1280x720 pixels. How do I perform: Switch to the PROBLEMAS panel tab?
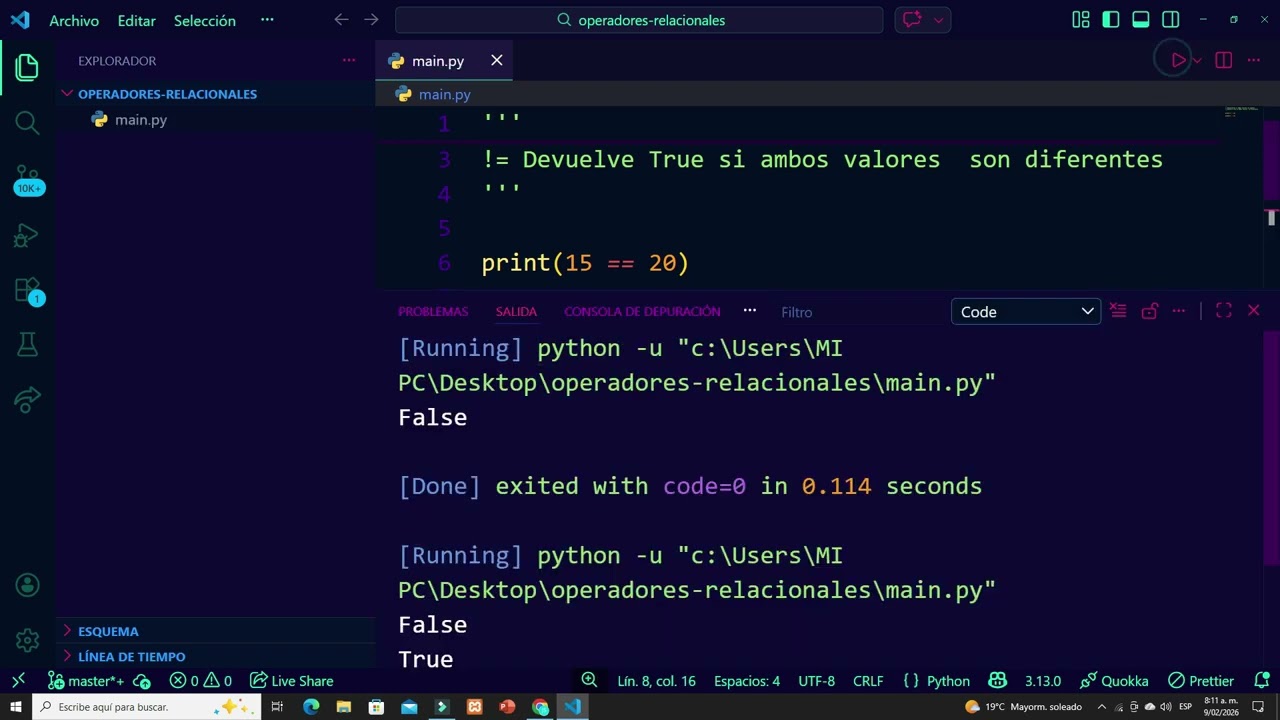[433, 312]
